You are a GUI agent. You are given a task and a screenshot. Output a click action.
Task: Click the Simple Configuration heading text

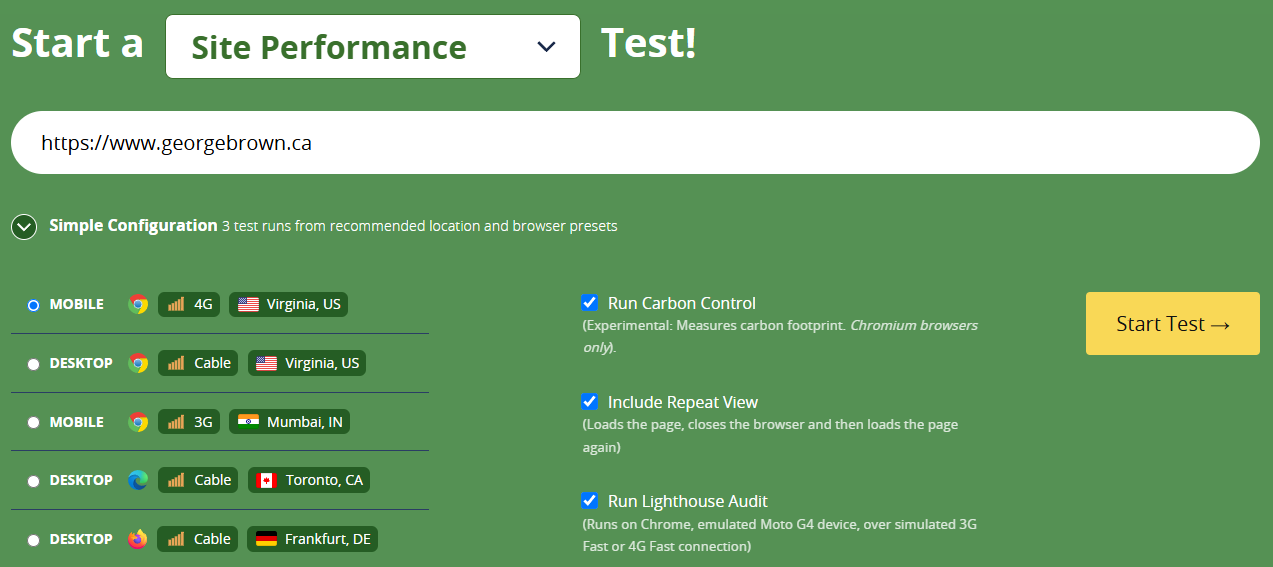pyautogui.click(x=133, y=226)
